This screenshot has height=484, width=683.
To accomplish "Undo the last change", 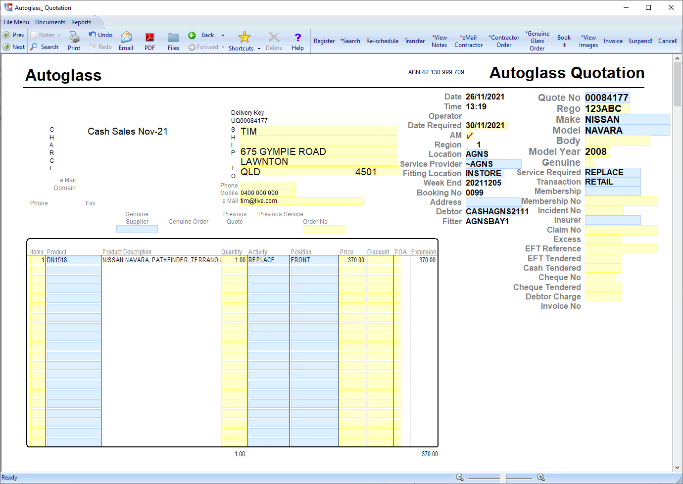I will [100, 35].
